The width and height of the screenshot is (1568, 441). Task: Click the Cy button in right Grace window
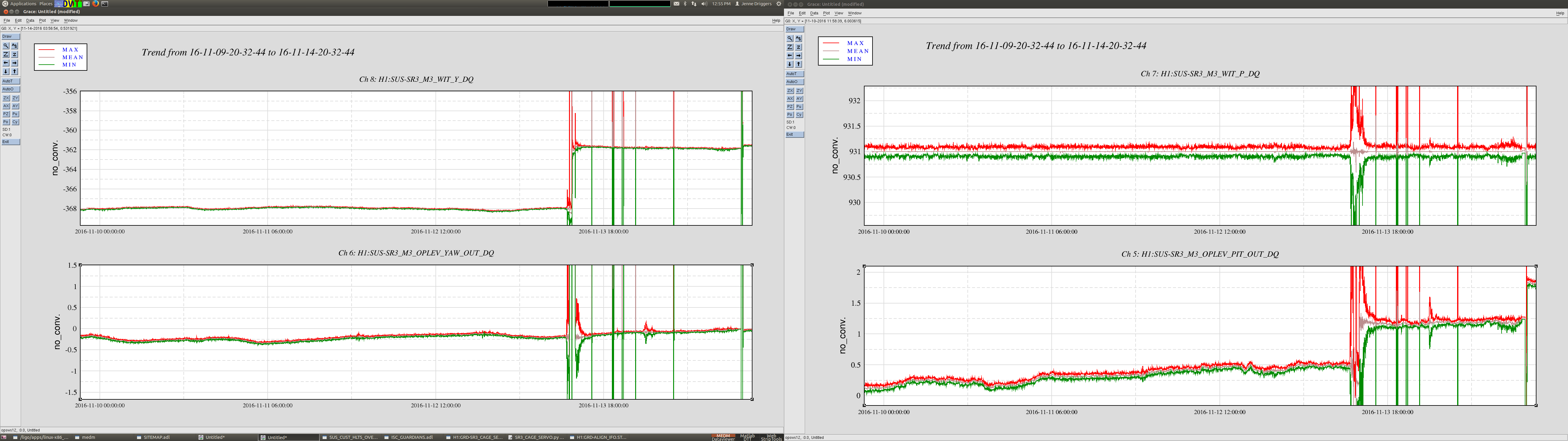pos(799,115)
